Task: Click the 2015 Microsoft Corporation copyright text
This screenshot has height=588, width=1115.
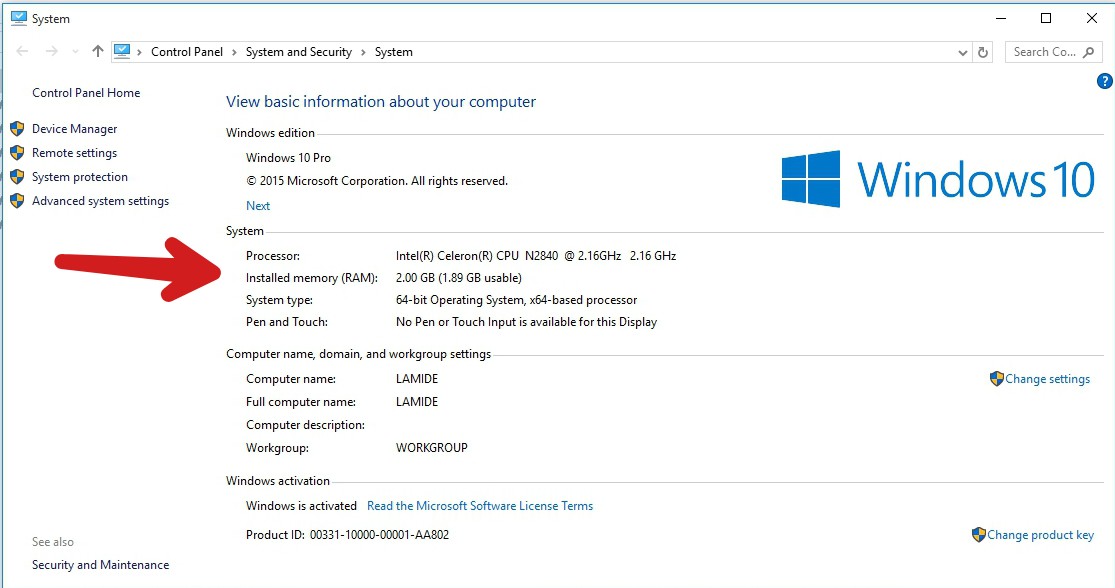Action: (x=377, y=181)
